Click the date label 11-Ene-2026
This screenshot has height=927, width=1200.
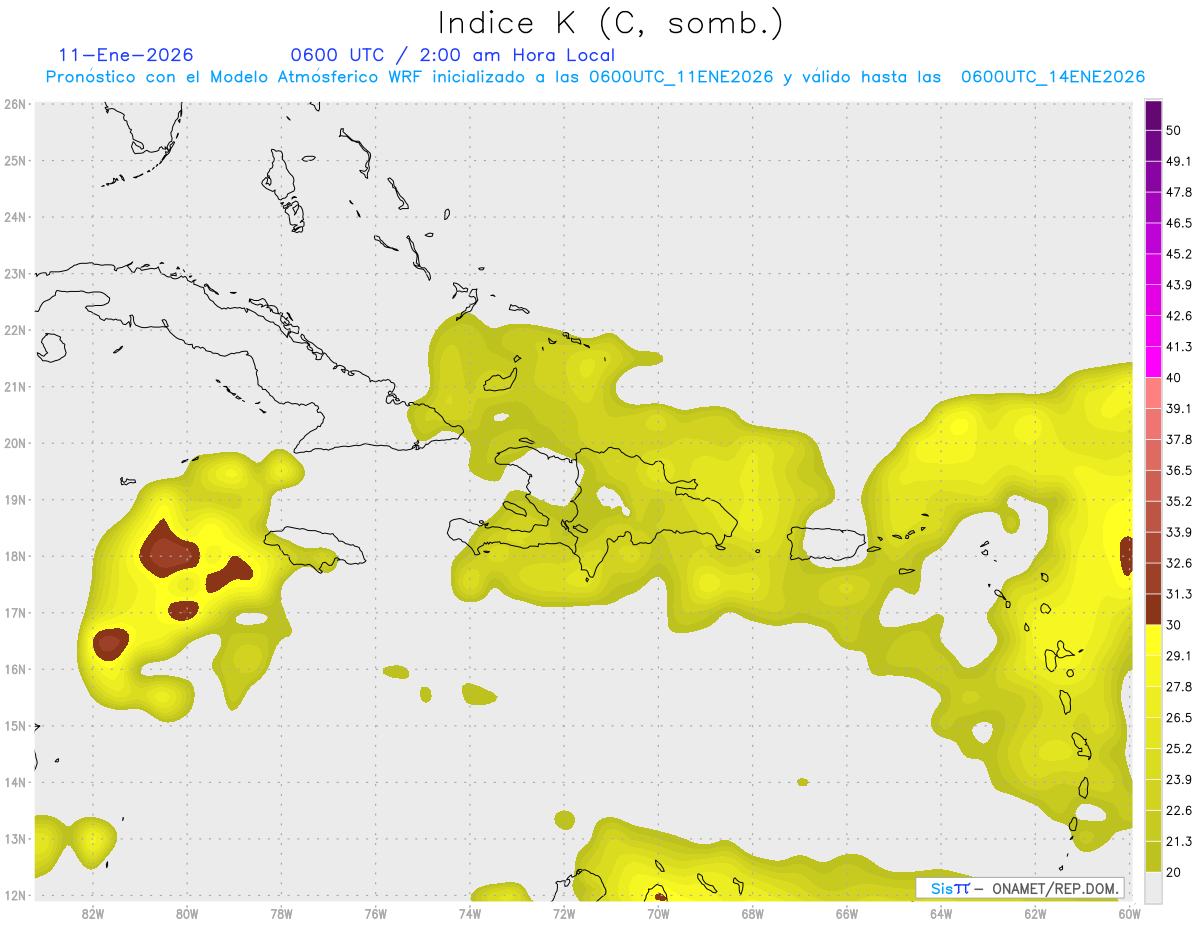pos(126,55)
